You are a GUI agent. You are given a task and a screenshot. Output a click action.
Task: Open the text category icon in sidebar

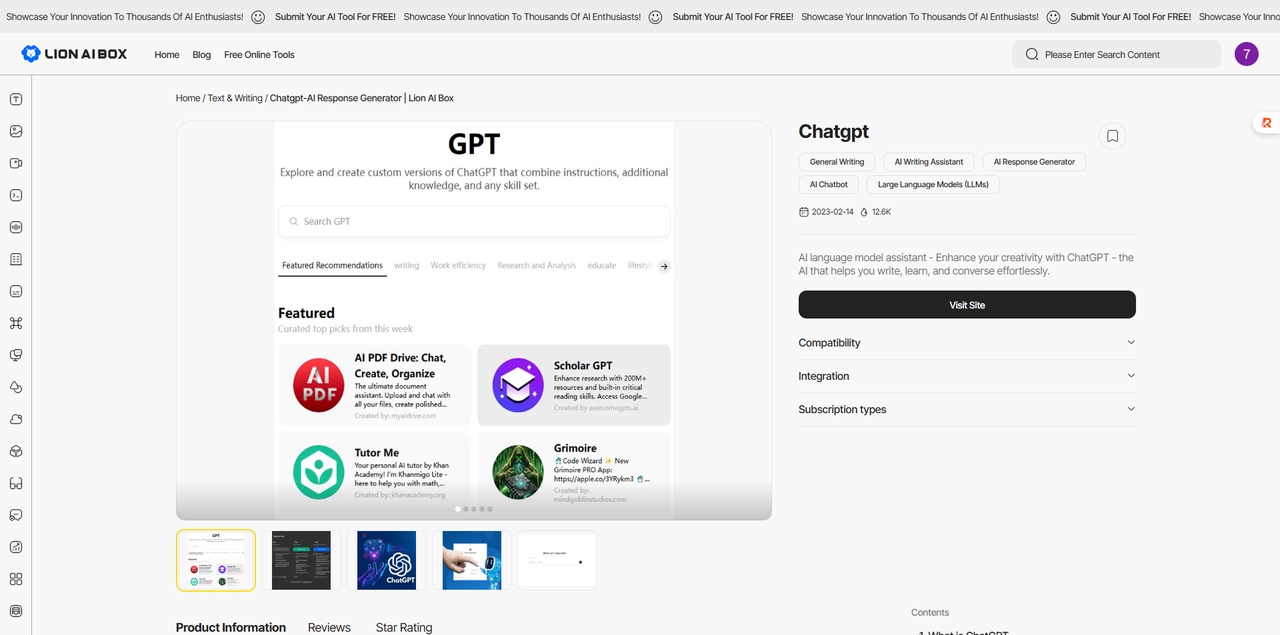pyautogui.click(x=16, y=99)
